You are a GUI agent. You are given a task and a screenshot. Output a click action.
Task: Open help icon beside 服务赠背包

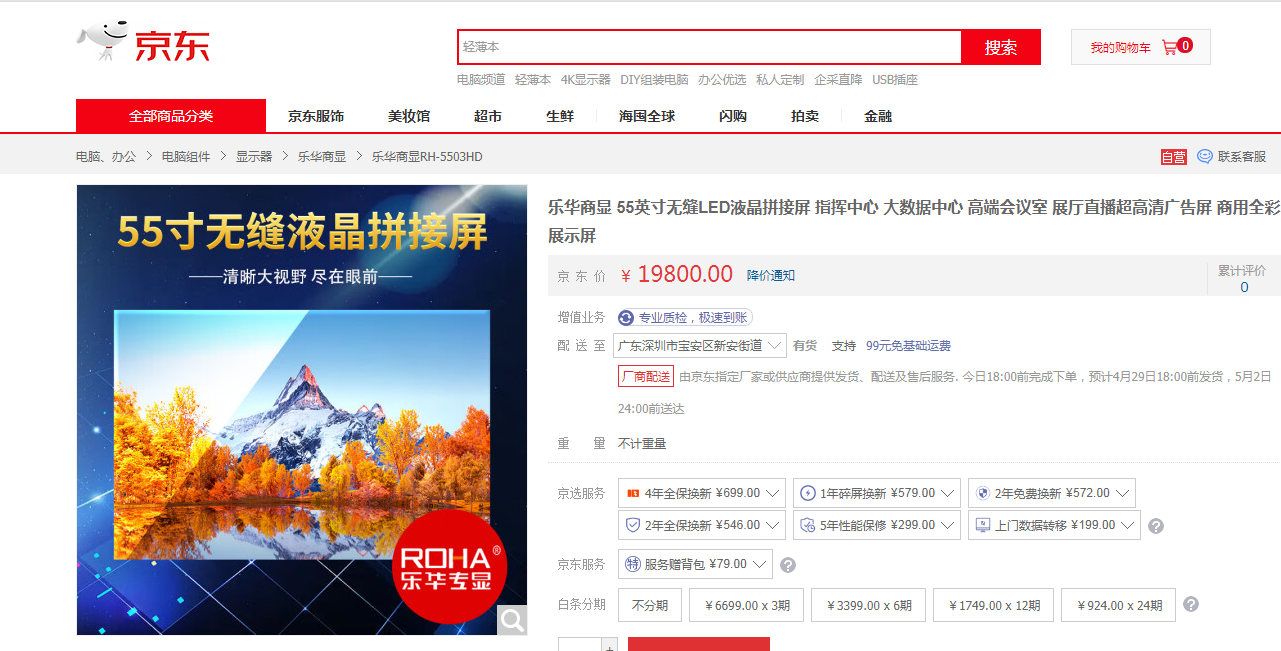tap(788, 565)
